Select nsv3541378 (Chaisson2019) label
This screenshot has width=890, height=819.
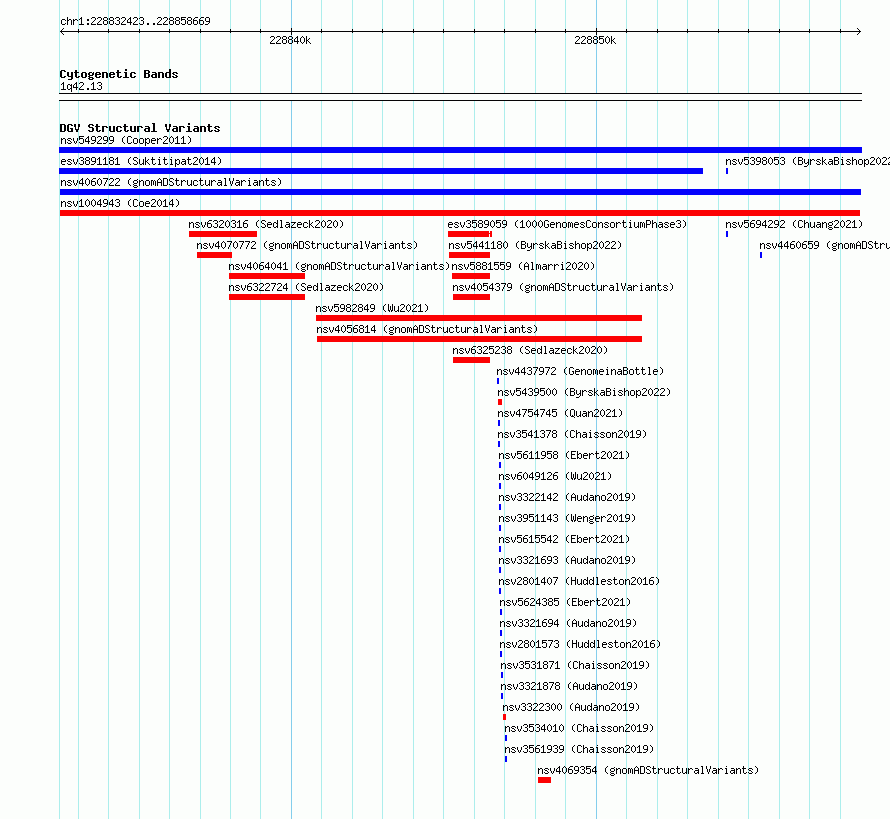tap(572, 434)
